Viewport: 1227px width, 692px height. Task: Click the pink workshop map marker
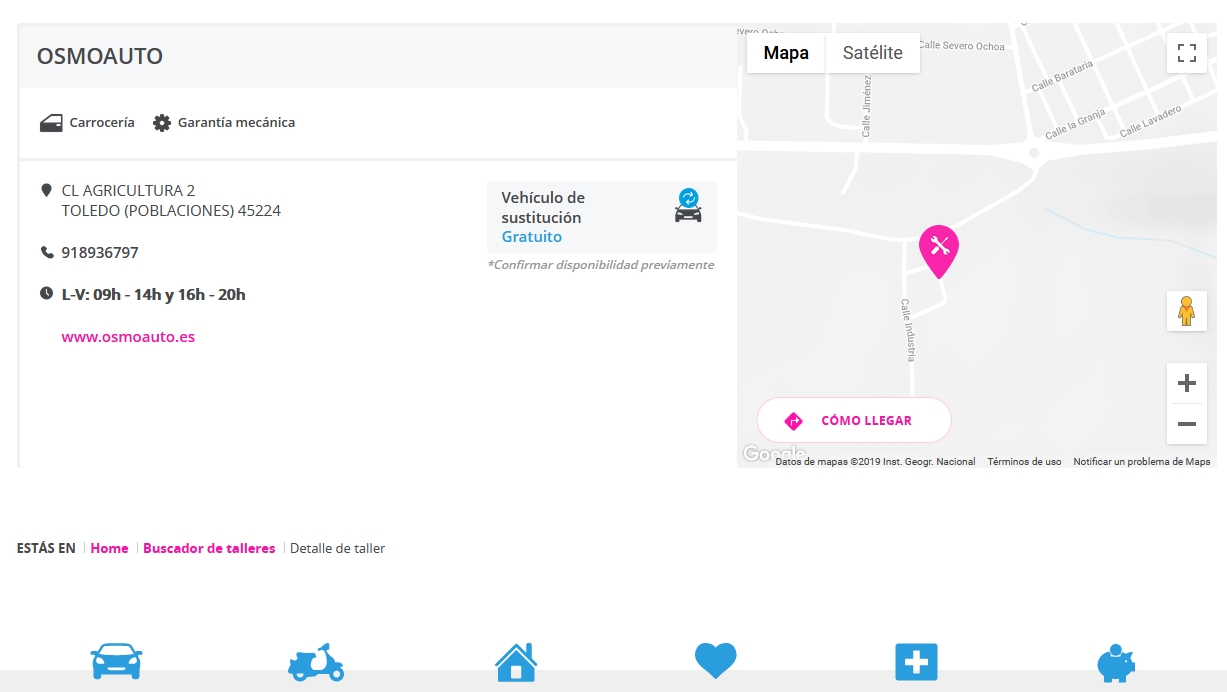938,249
